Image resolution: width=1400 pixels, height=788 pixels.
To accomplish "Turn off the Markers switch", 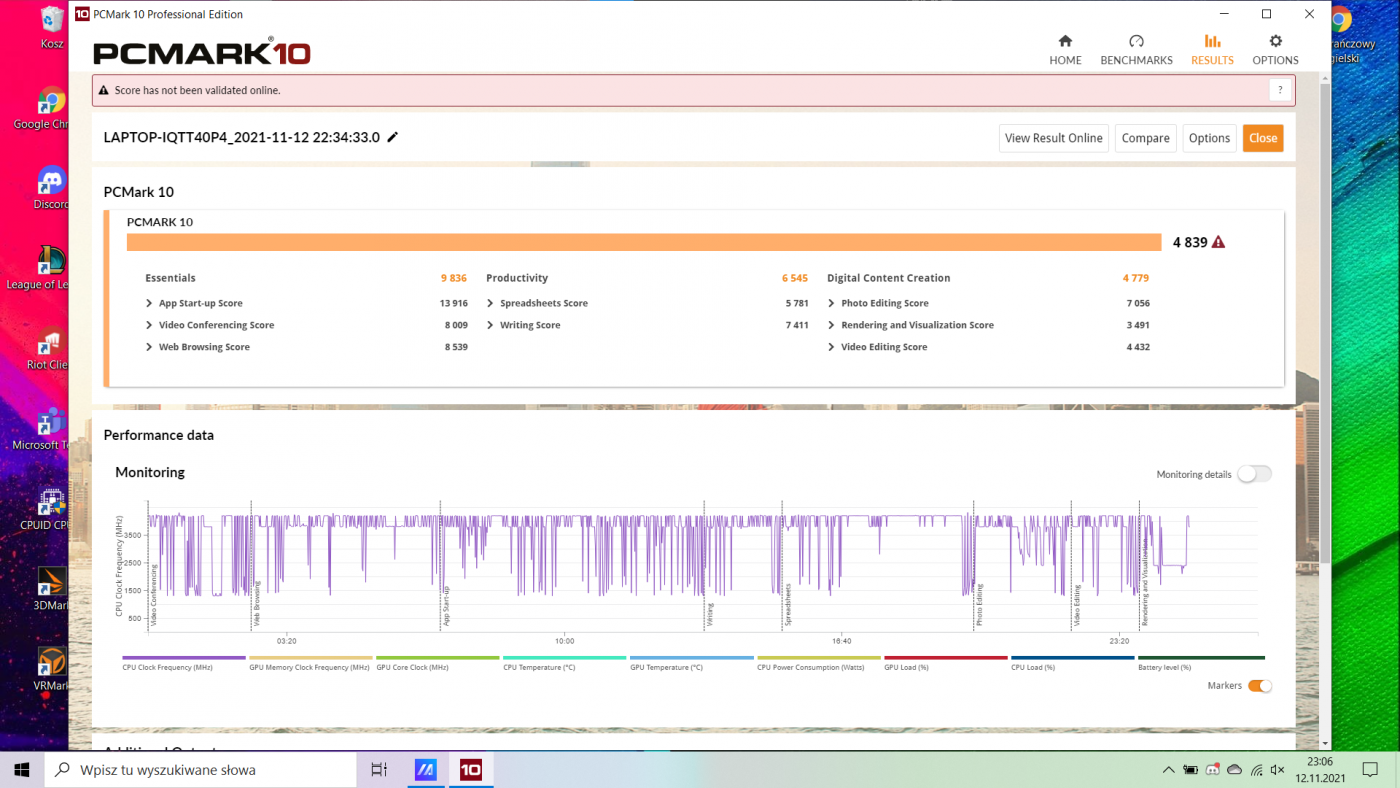I will (1260, 686).
